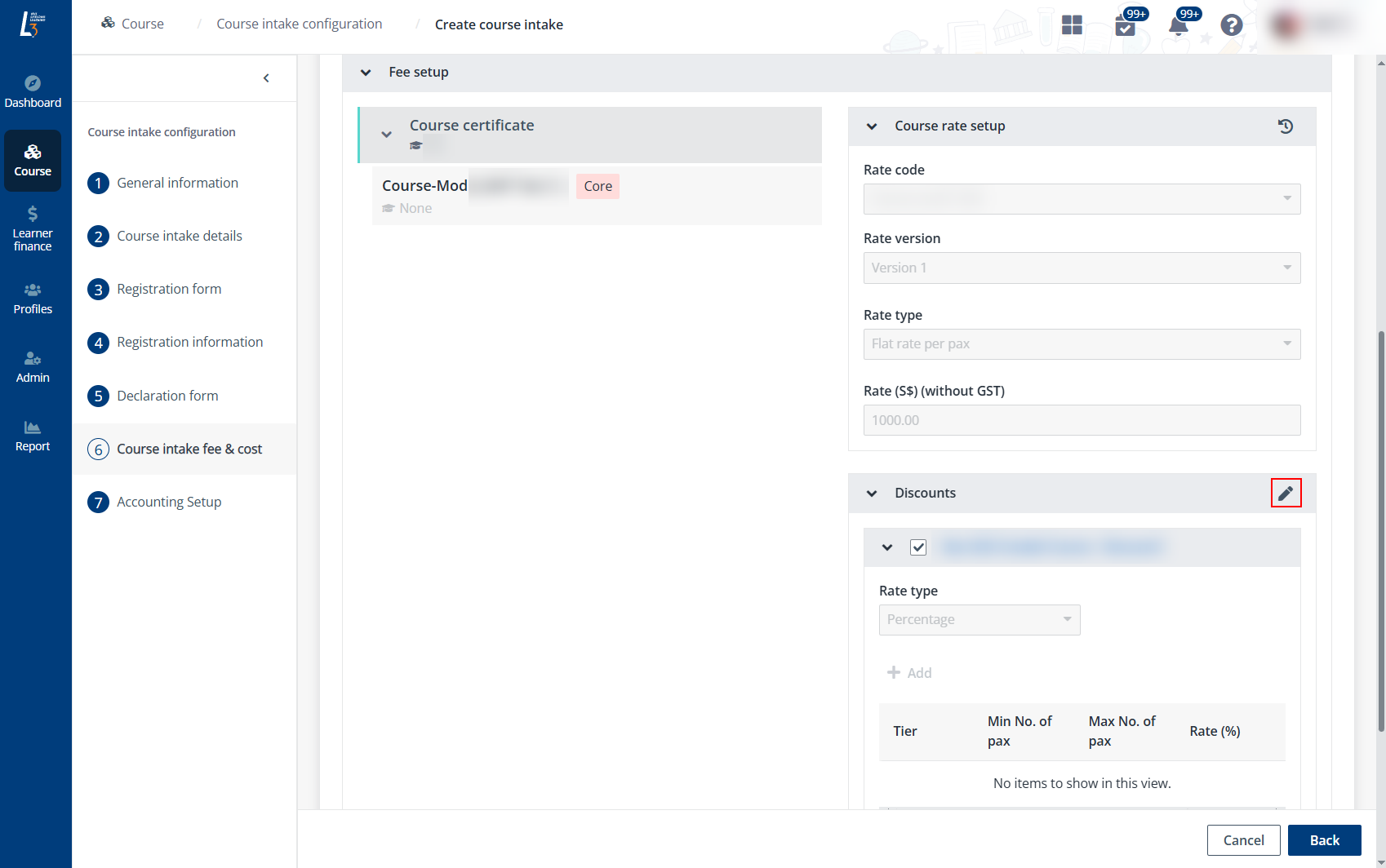Select the General information step
1386x868 pixels.
click(177, 183)
